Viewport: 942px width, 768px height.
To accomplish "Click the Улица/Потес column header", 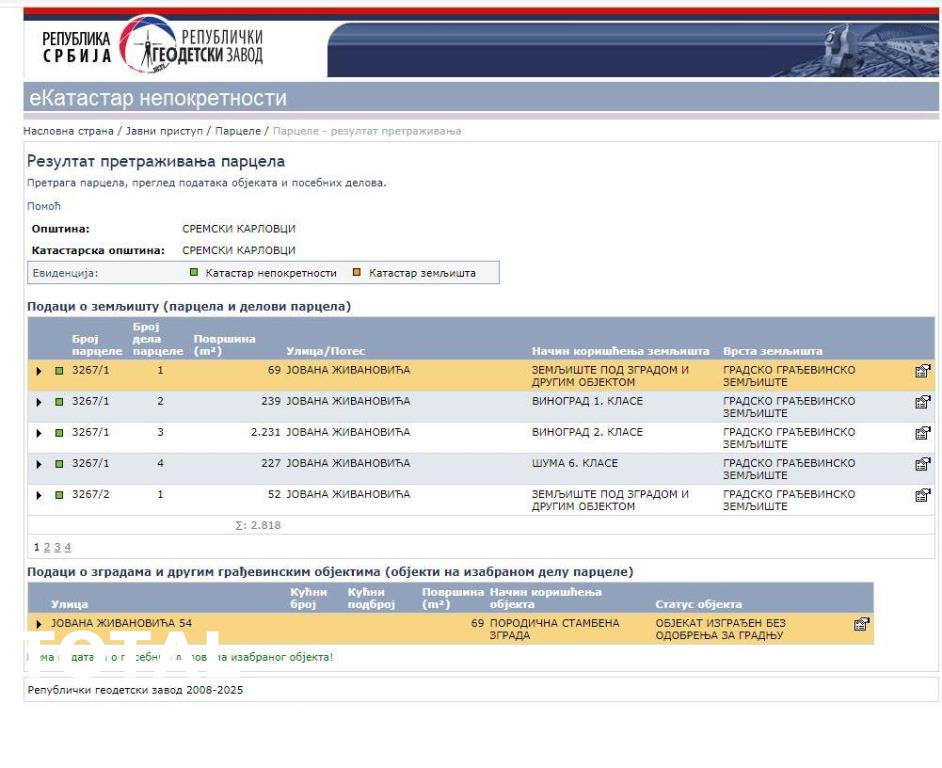I will [326, 351].
